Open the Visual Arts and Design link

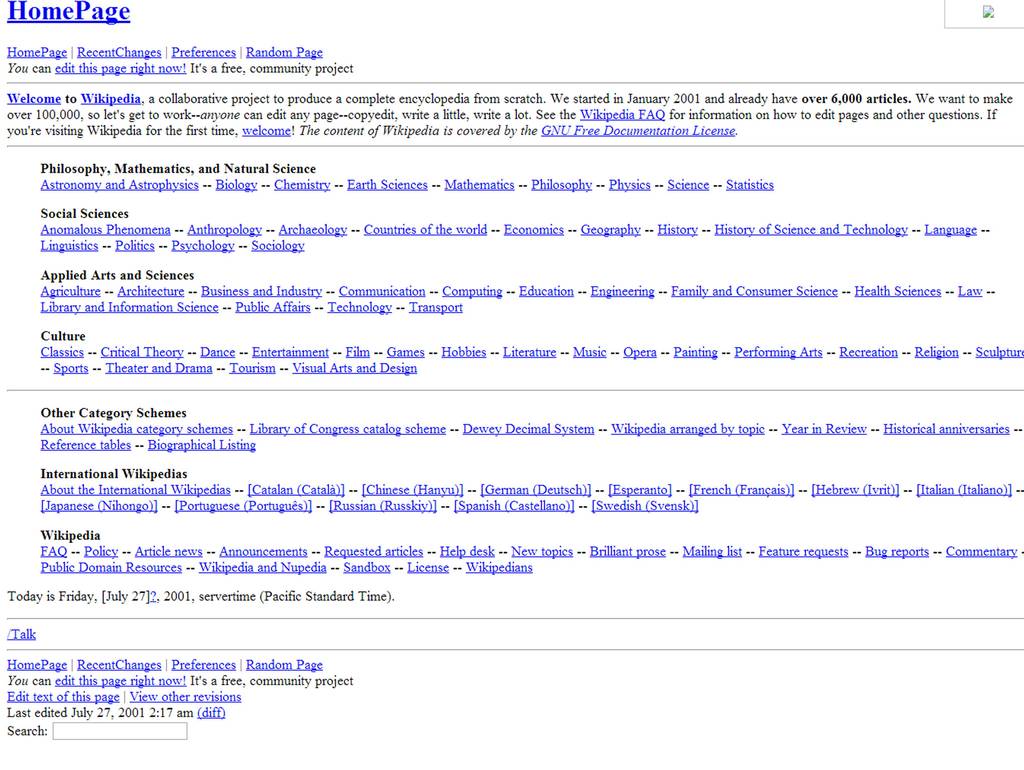tap(354, 369)
